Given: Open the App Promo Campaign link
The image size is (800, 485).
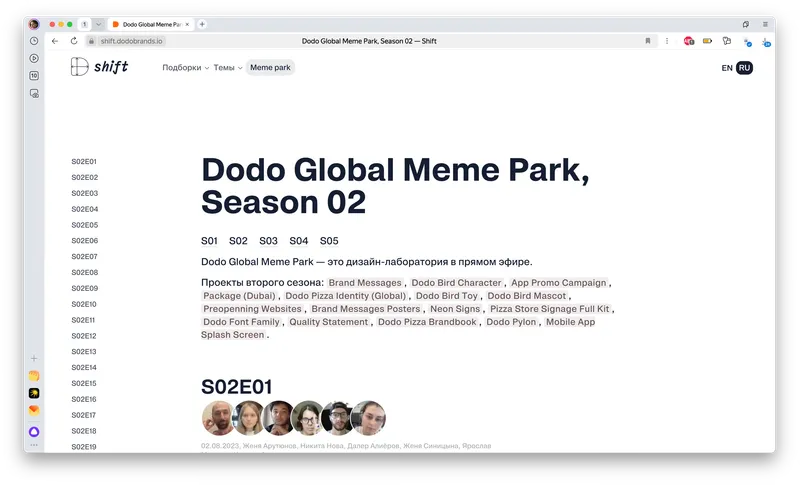Looking at the screenshot, I should coord(559,283).
